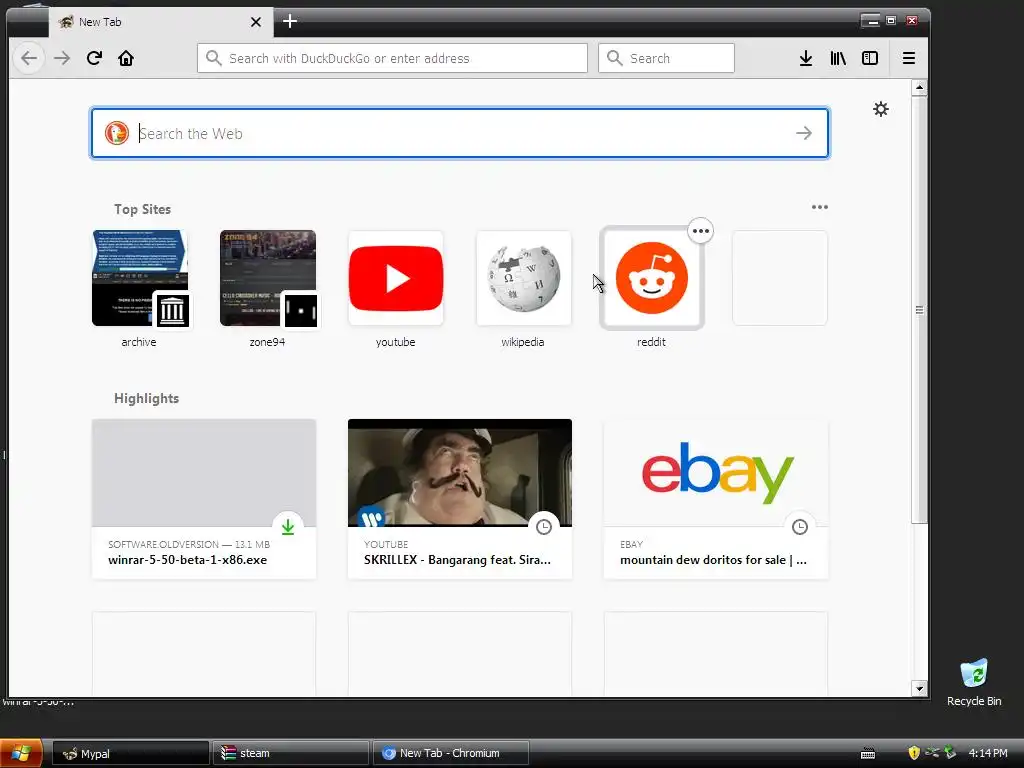1024x768 pixels.
Task: Reload the current page
Action: pos(94,58)
